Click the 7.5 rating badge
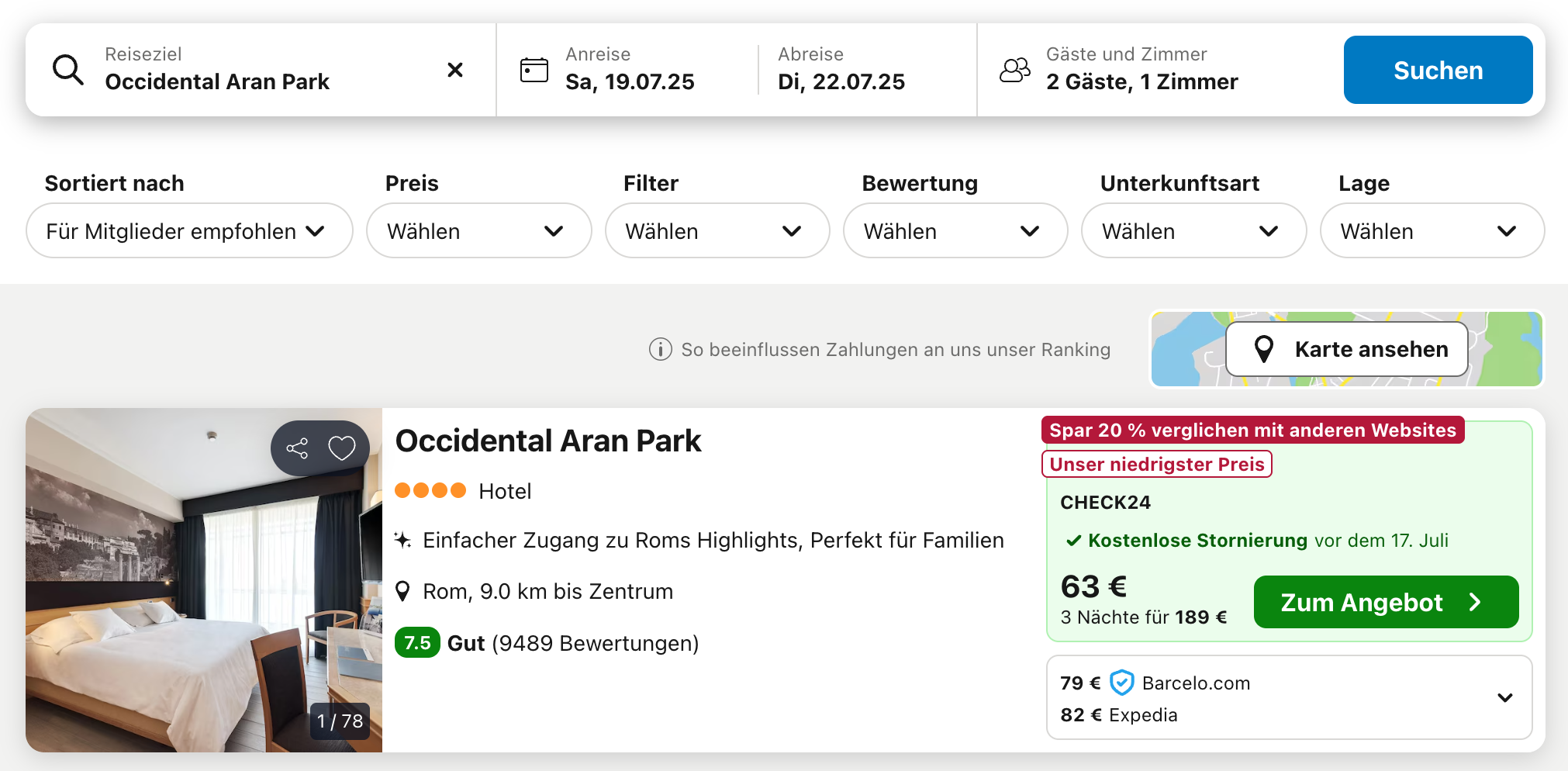The width and height of the screenshot is (1568, 771). (x=417, y=643)
